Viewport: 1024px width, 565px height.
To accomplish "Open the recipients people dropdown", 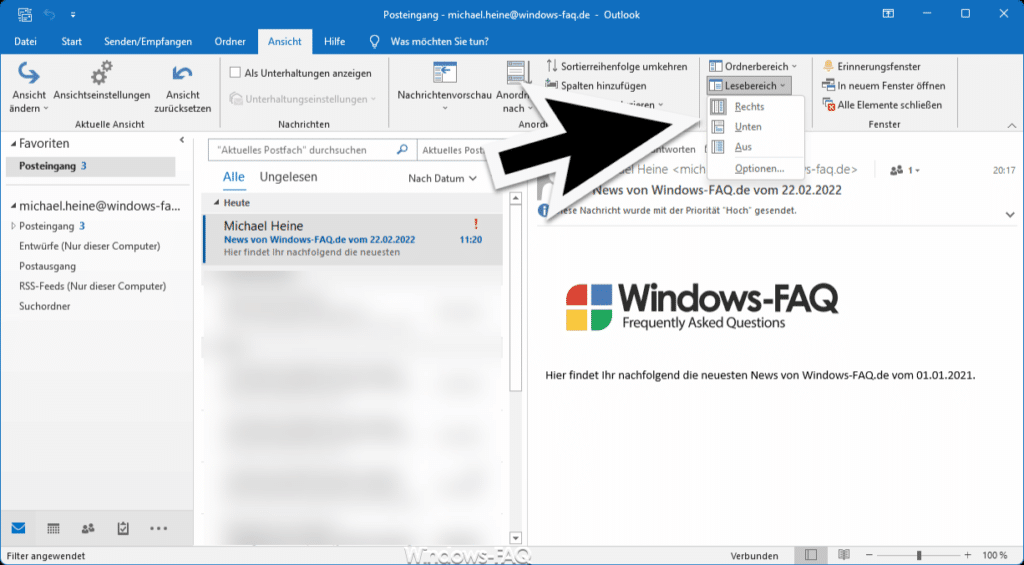I will pyautogui.click(x=905, y=170).
